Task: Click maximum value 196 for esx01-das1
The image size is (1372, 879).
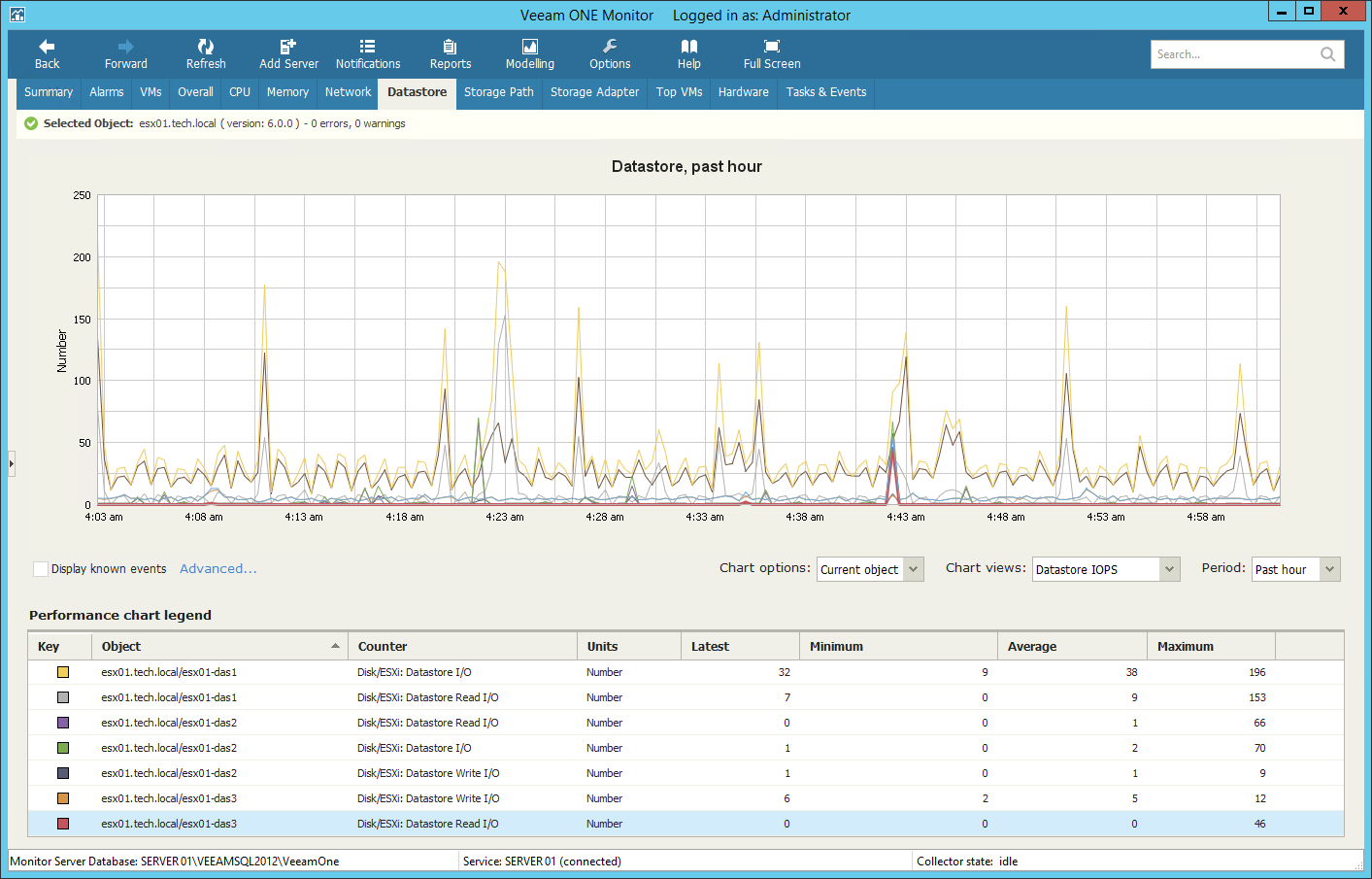Action: point(1257,672)
